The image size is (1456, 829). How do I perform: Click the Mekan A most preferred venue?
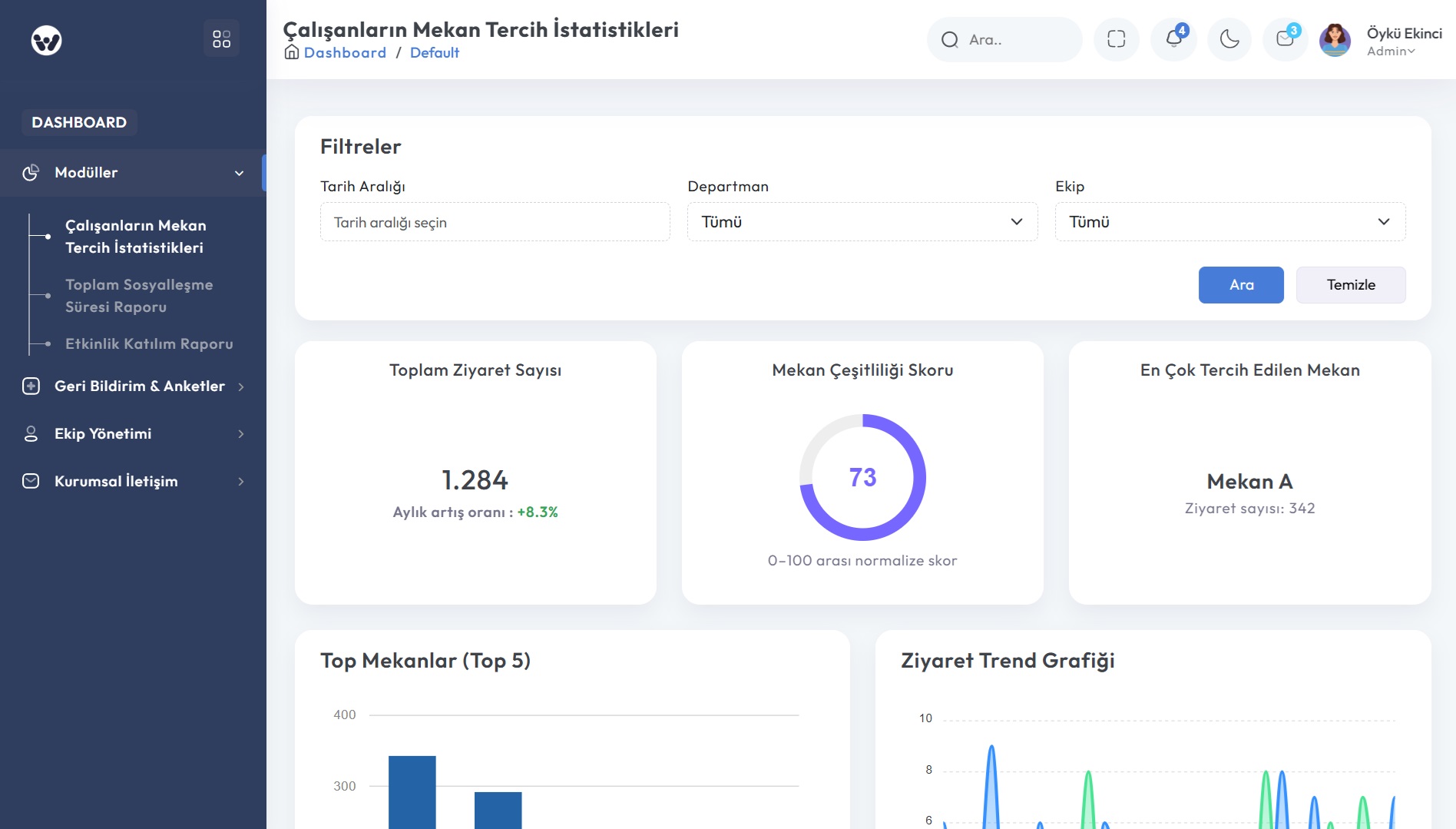pos(1249,482)
